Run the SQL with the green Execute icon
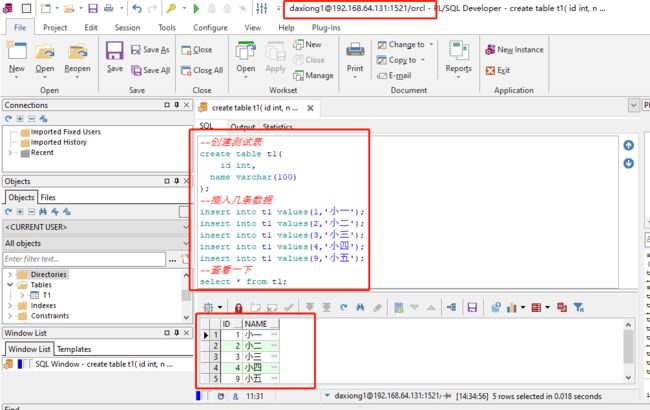Image resolution: width=650 pixels, height=410 pixels. click(196, 8)
